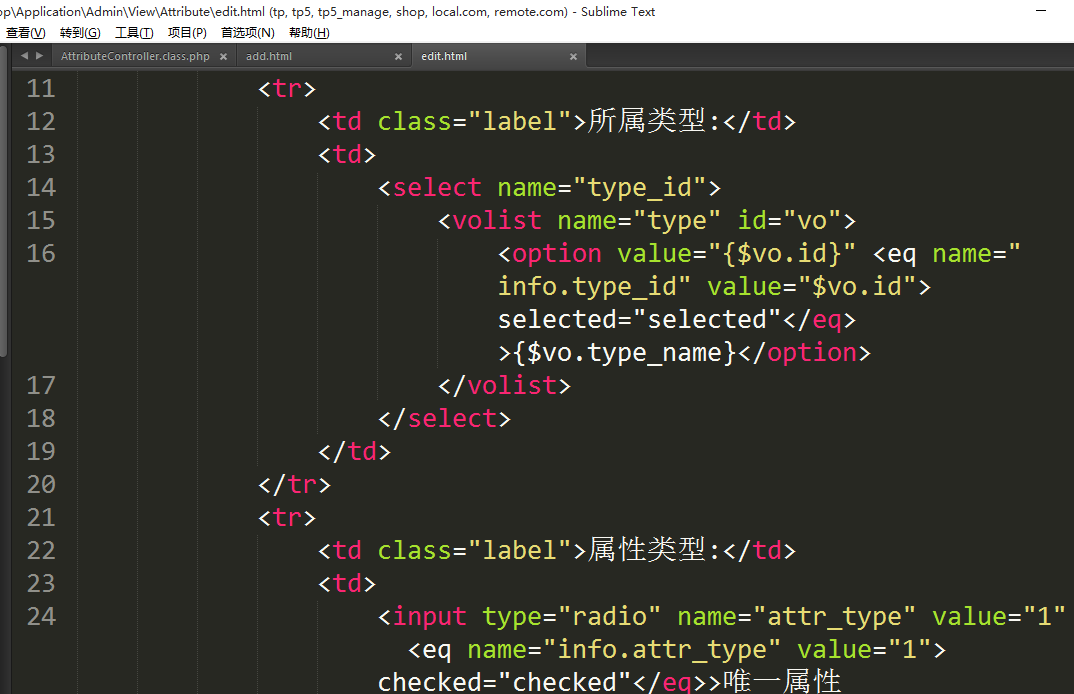
Task: Click line number 24 in the gutter
Action: 41,616
